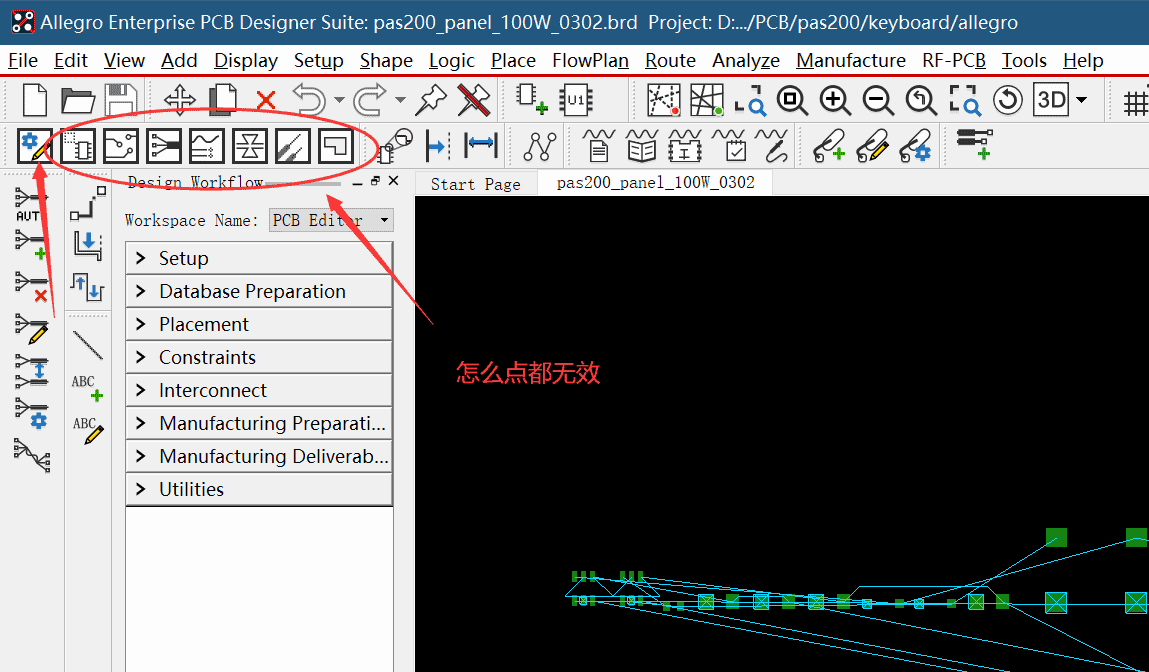The height and width of the screenshot is (672, 1149).
Task: Click the Unfix crossed-out pushpin icon
Action: coord(474,100)
